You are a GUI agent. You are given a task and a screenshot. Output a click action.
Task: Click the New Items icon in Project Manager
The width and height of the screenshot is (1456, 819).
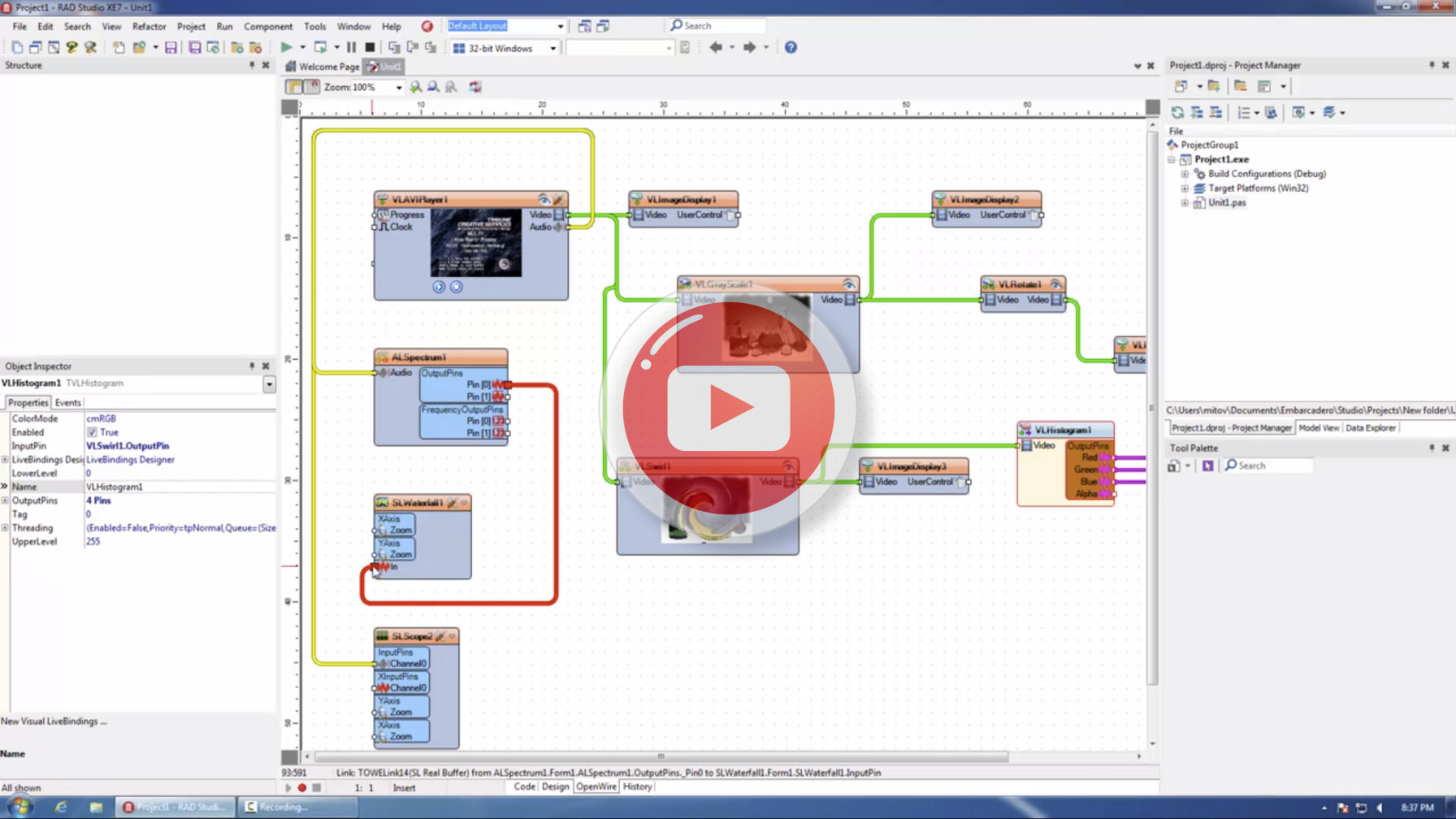[x=1181, y=86]
